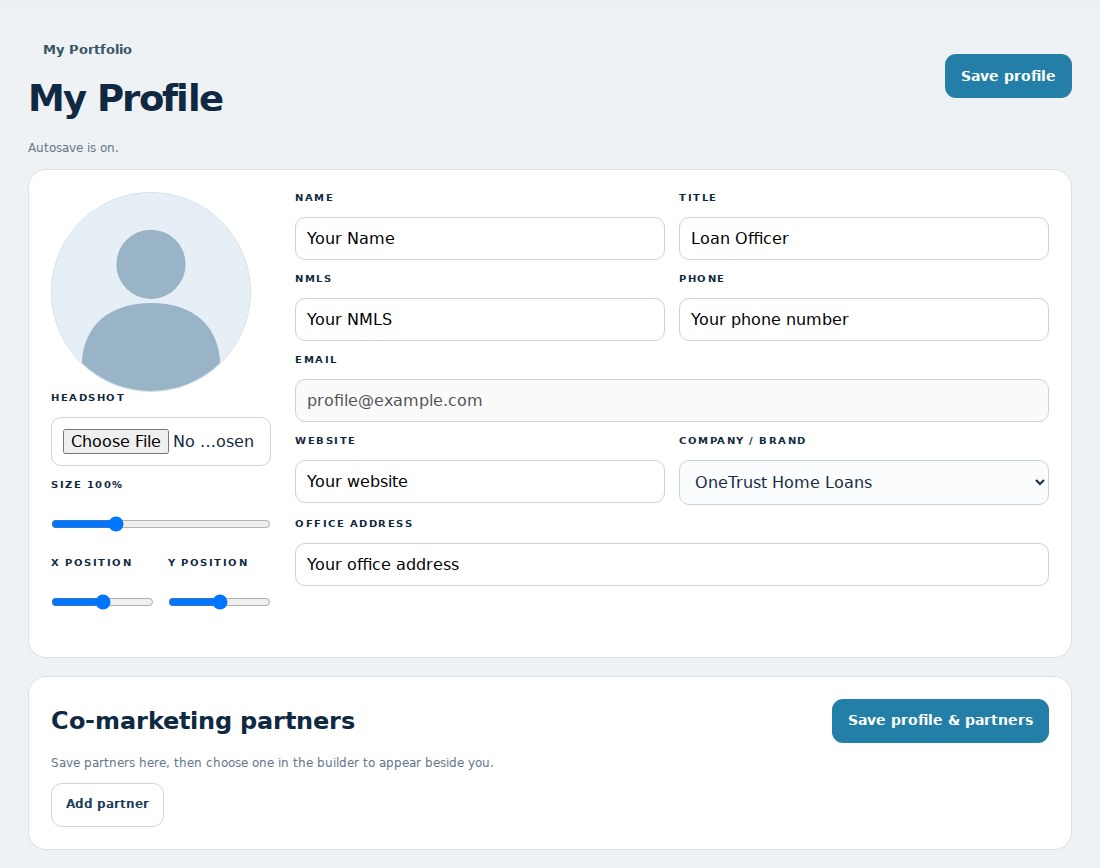Click into the Your NMLS field
The width and height of the screenshot is (1100, 868).
point(479,319)
